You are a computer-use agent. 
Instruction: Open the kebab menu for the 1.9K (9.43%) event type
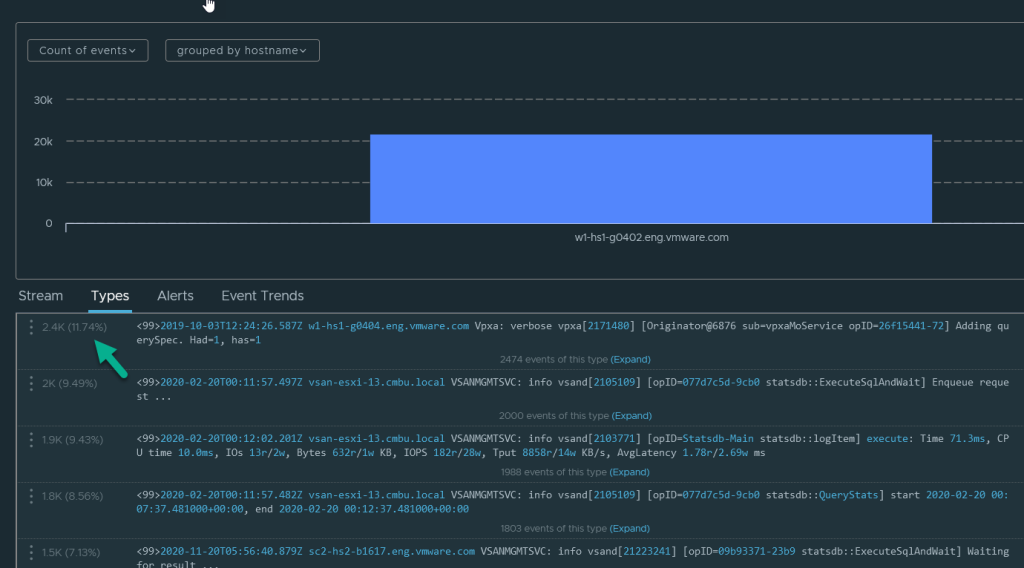[31, 440]
